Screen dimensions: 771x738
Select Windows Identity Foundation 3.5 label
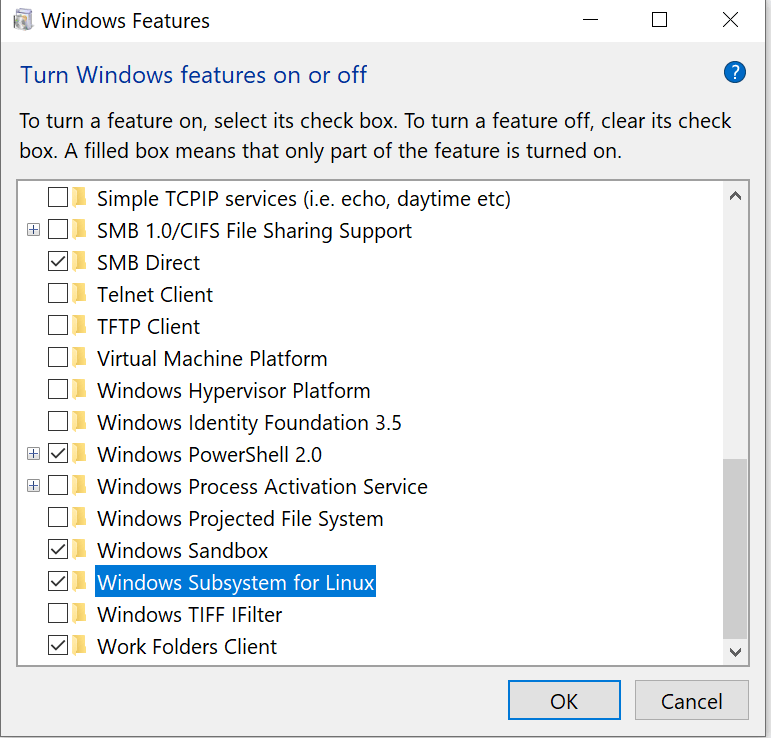(249, 423)
